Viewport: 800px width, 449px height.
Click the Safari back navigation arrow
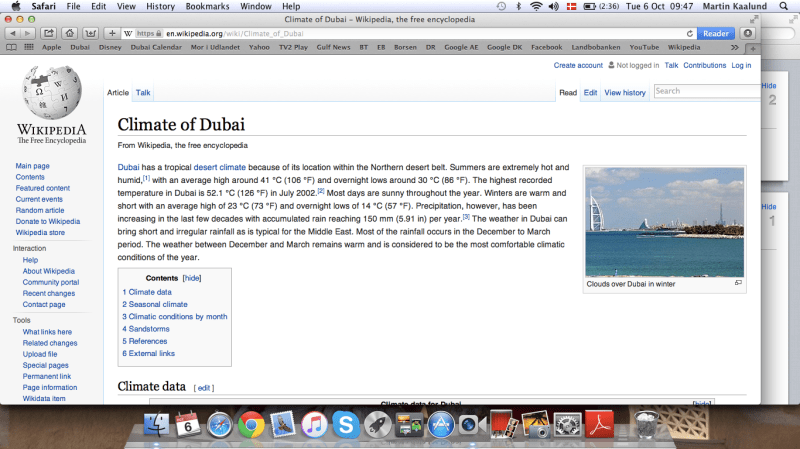click(x=11, y=33)
